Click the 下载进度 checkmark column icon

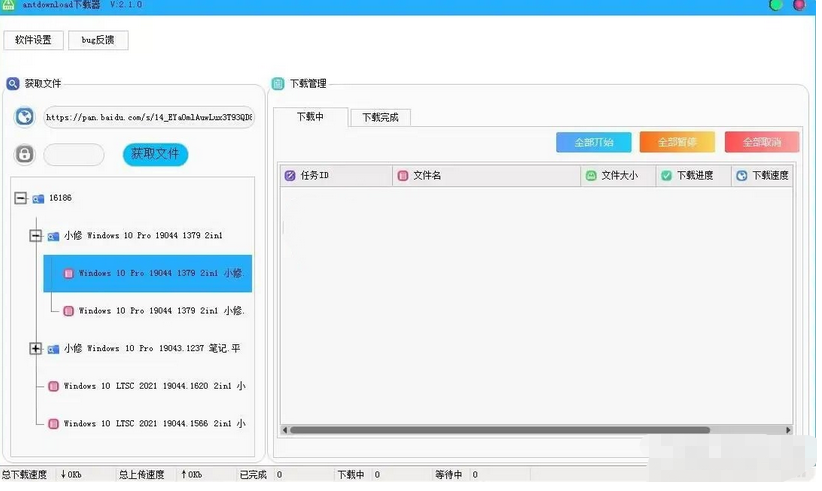(665, 176)
